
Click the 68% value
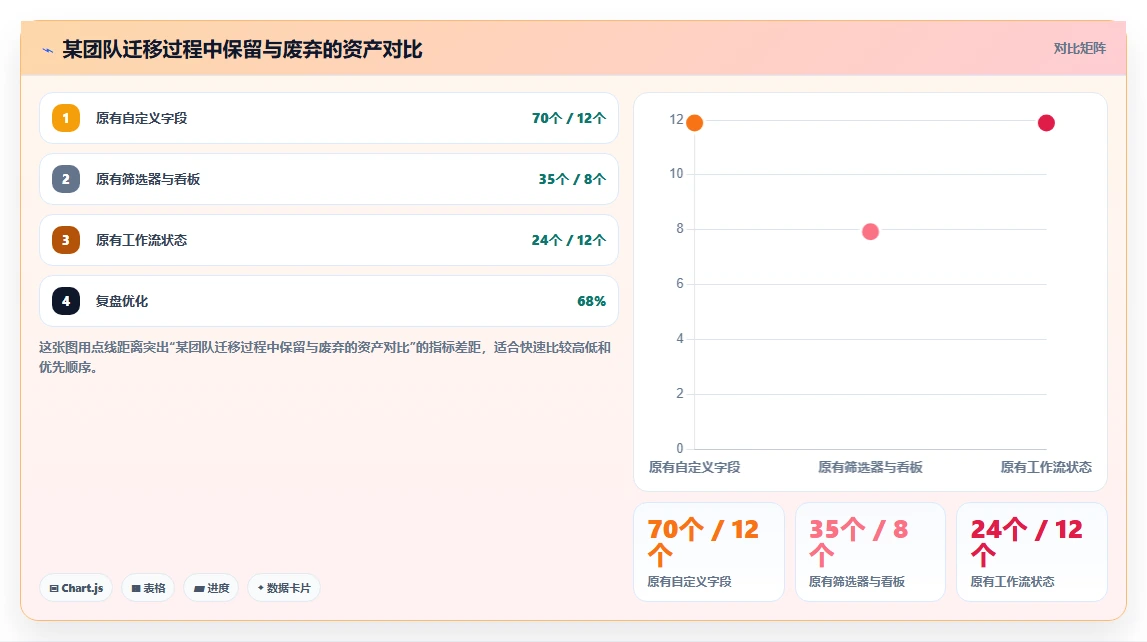591,301
